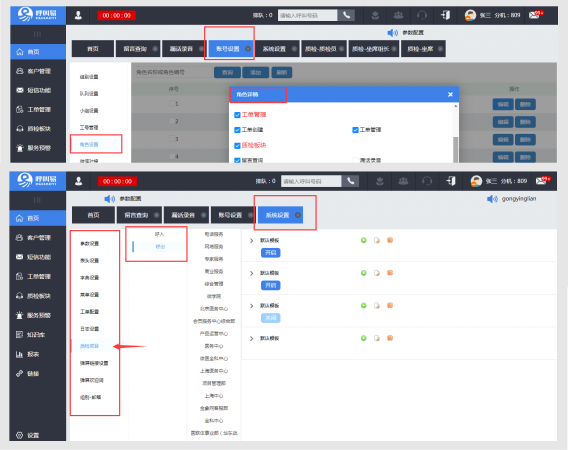Uncheck the 工单创建 checkbox in role dialog
The image size is (568, 450).
237,130
